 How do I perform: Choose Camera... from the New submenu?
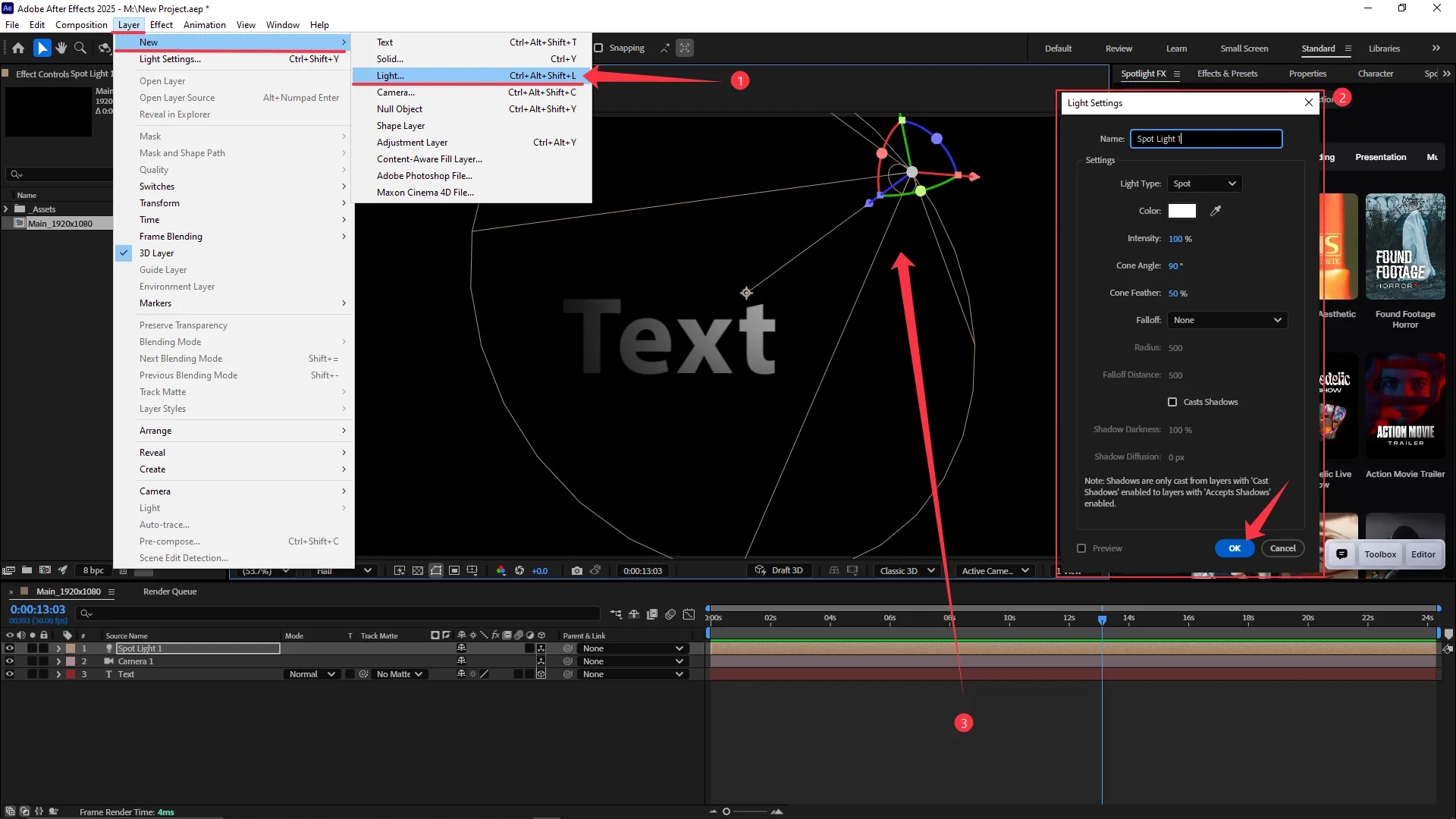click(x=472, y=93)
